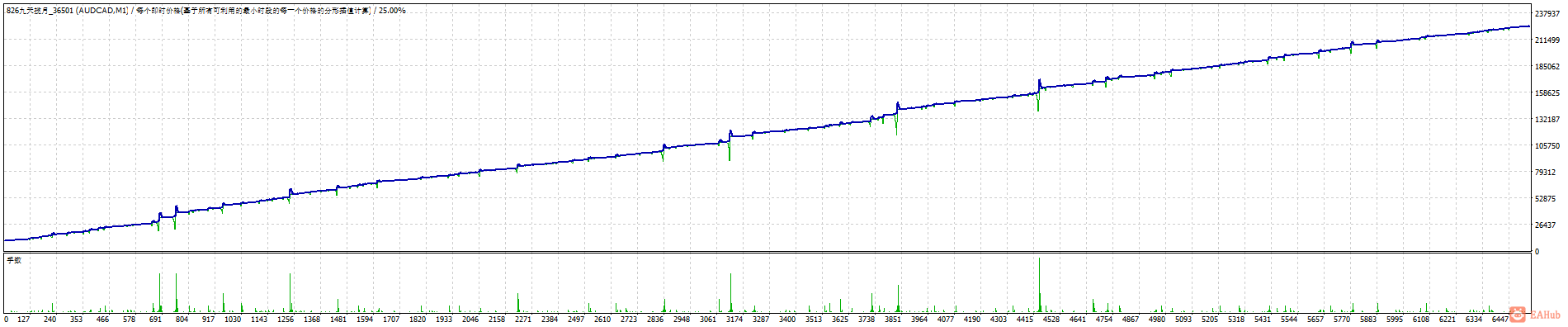Select trade number 5544 axis label
Image resolution: width=1568 pixels, height=327 pixels.
1289,319
